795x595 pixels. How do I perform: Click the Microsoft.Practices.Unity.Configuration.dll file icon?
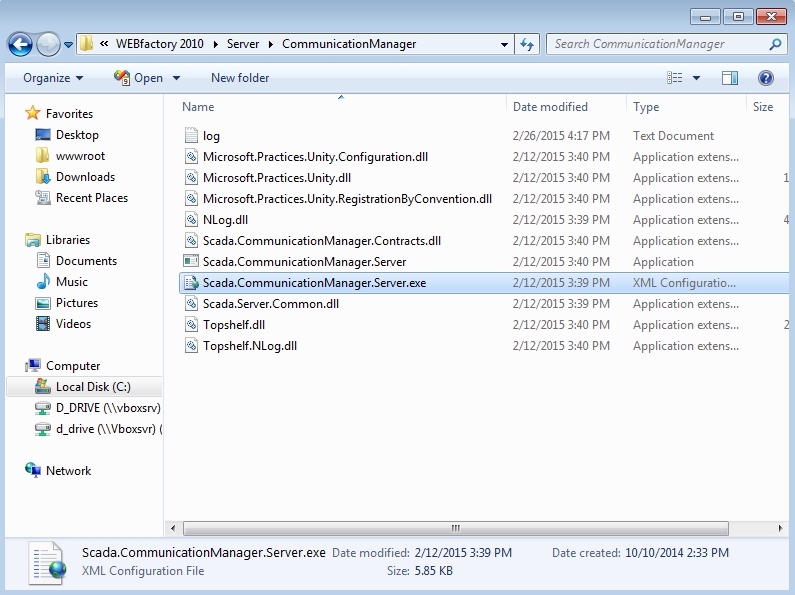coord(191,157)
